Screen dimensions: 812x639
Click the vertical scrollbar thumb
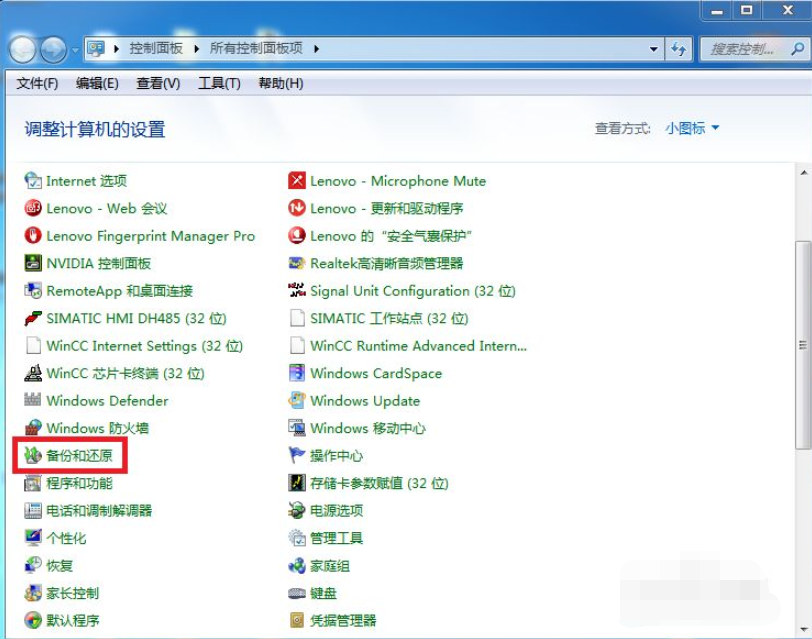(x=803, y=345)
